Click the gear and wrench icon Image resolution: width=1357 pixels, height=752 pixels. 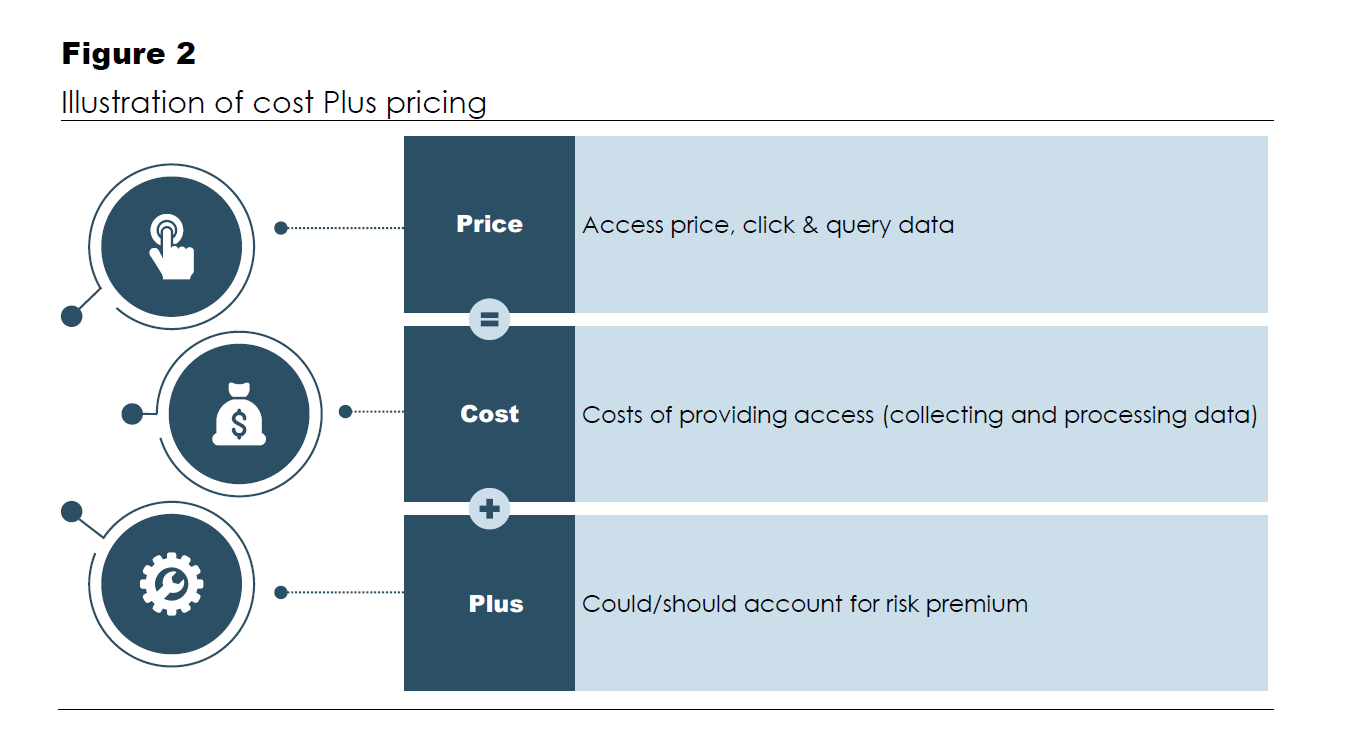(x=172, y=585)
